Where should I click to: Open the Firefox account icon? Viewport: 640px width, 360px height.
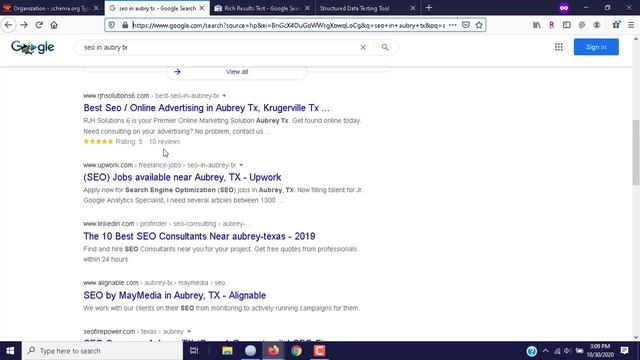(597, 25)
